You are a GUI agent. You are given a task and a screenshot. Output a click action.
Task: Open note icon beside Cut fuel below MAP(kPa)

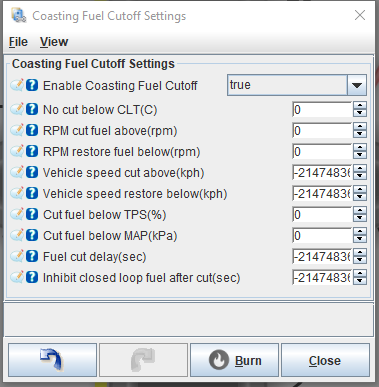17,235
